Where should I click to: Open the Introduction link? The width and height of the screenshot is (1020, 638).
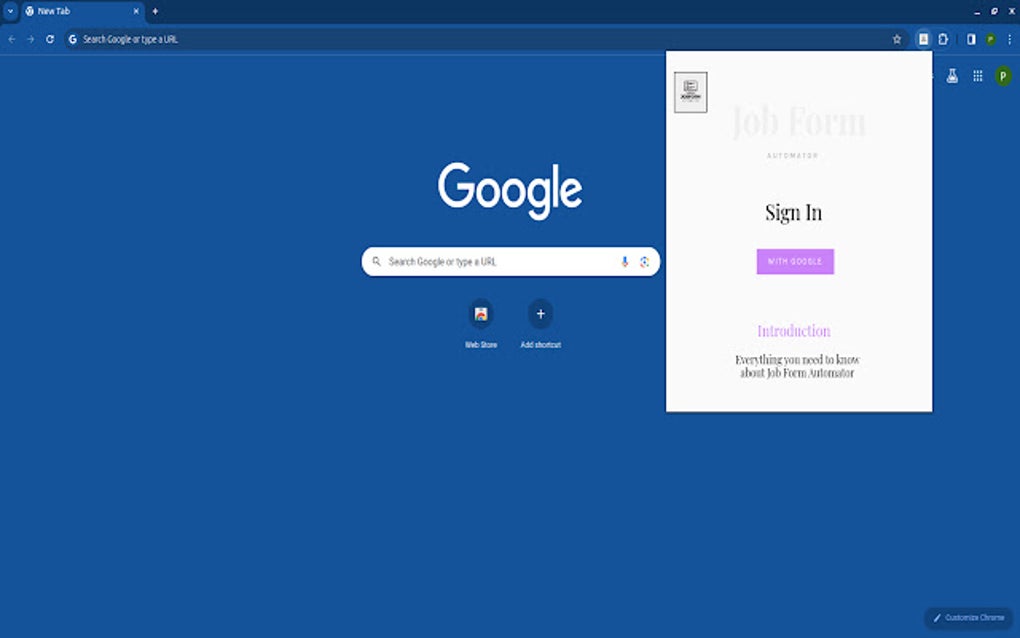point(794,331)
